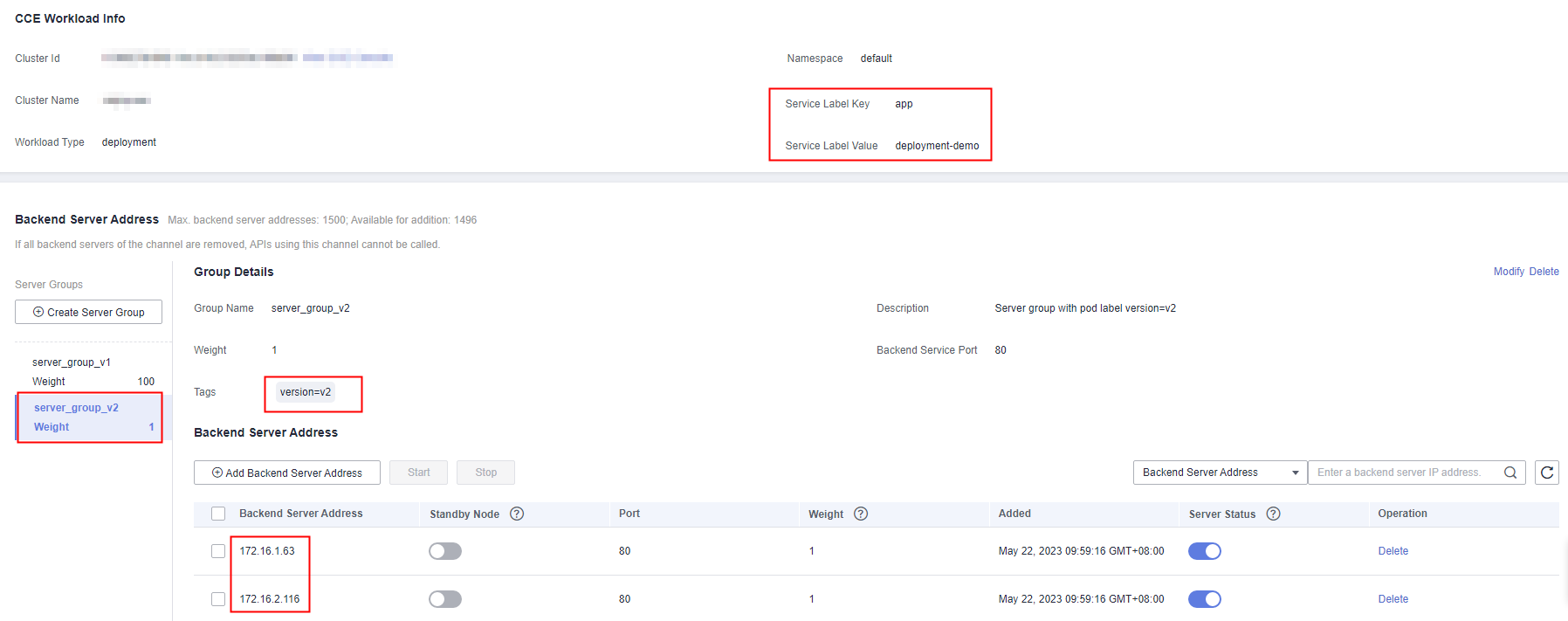The height and width of the screenshot is (621, 1568).
Task: Toggle standby node for 172.16.1.63
Action: click(x=445, y=551)
